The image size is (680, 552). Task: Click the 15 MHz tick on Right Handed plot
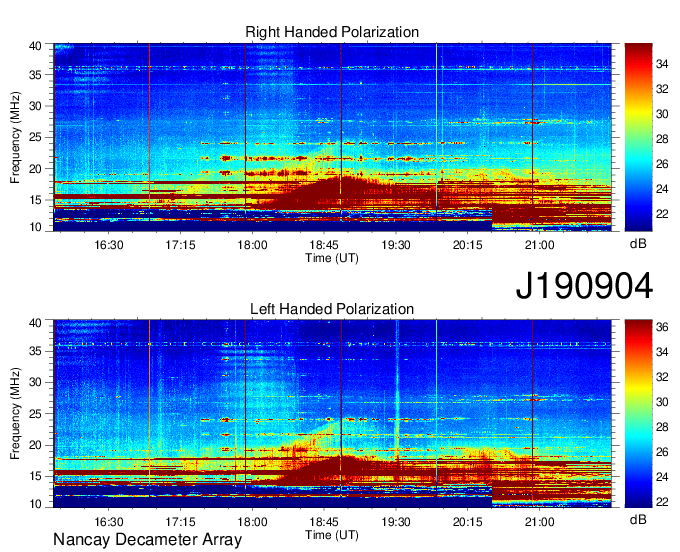click(x=35, y=200)
